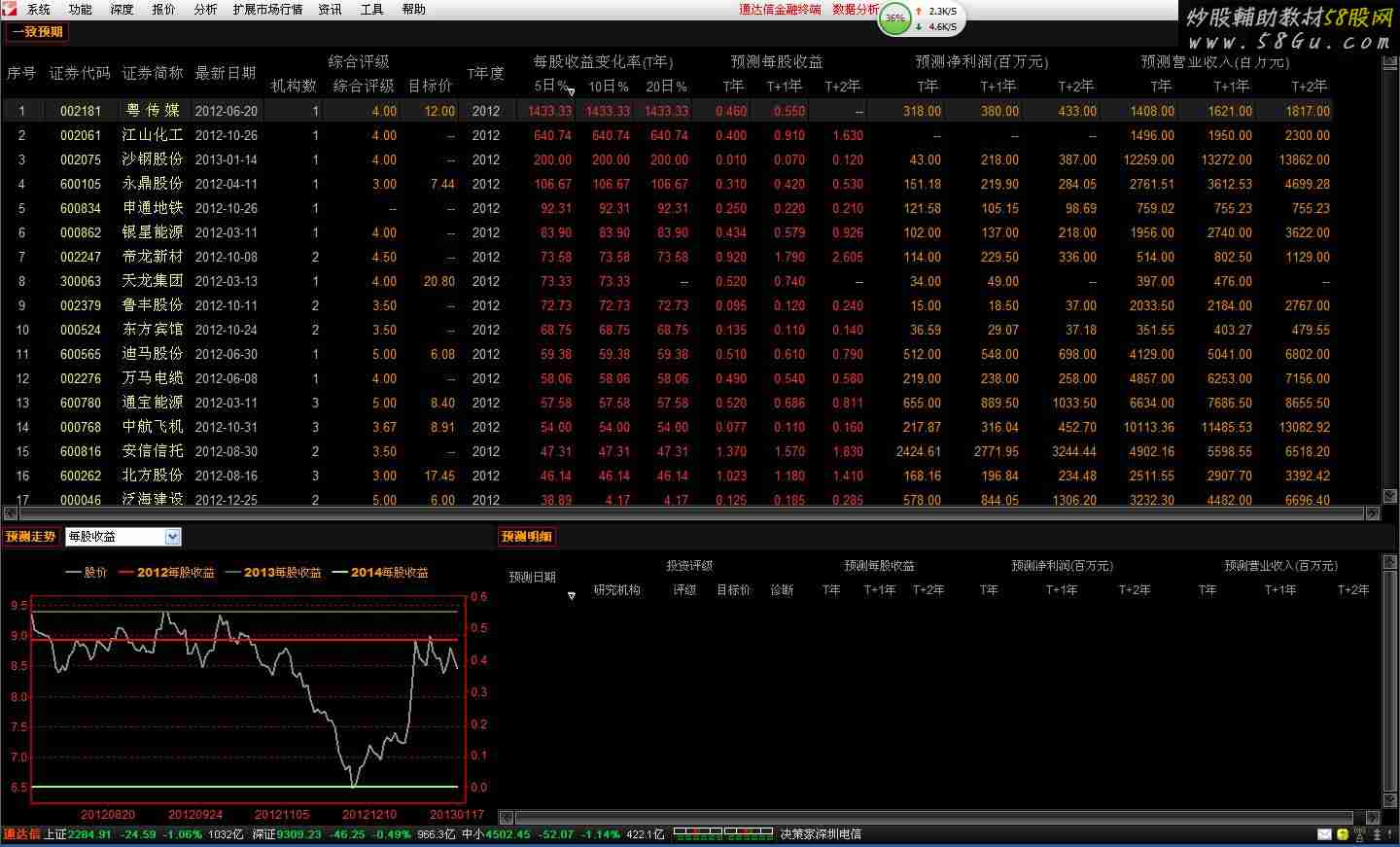
Task: Click the 股价 legend entry
Action: pyautogui.click(x=87, y=573)
